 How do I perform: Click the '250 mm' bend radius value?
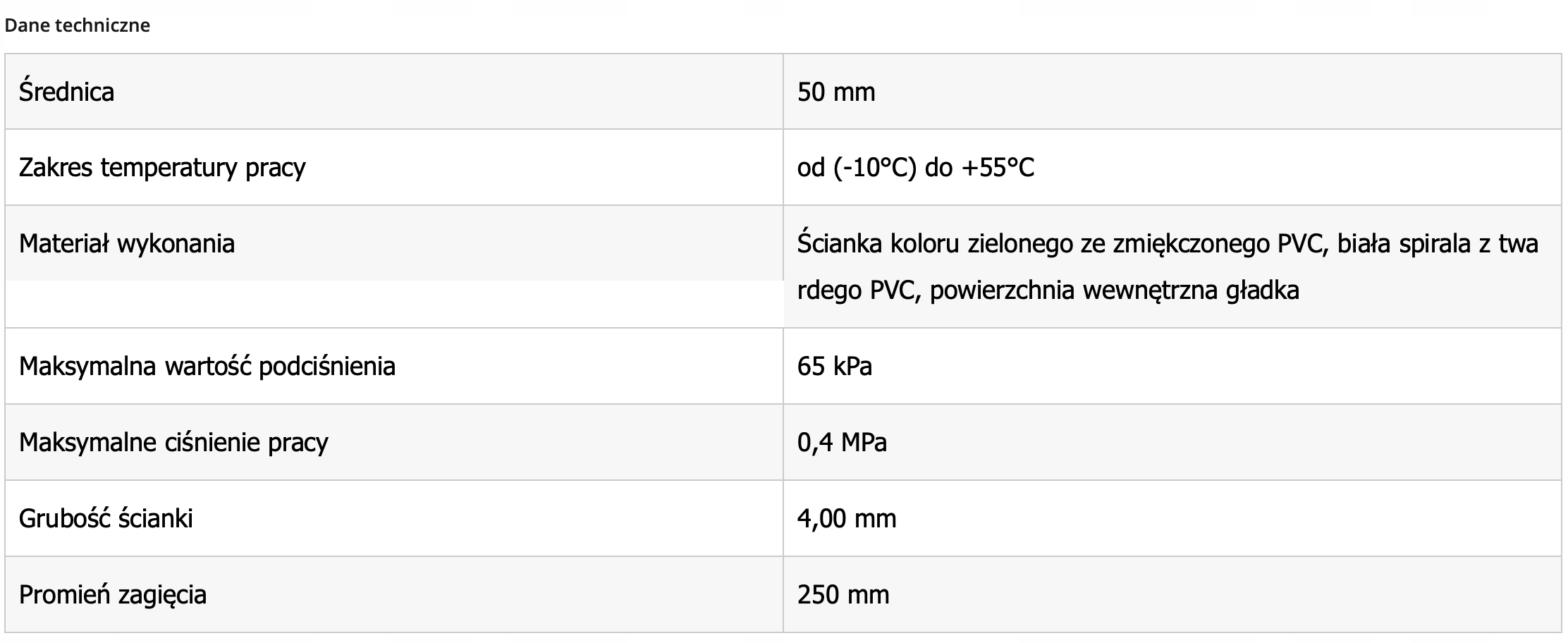coord(843,595)
